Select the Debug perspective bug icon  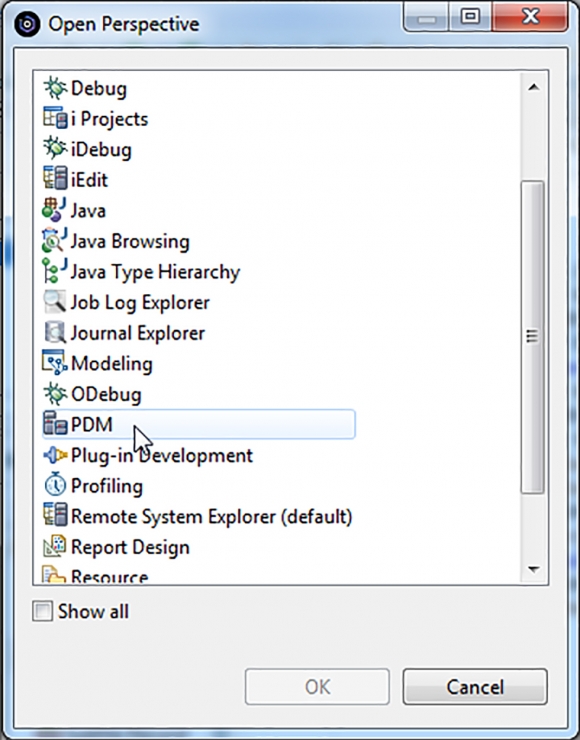coord(55,88)
